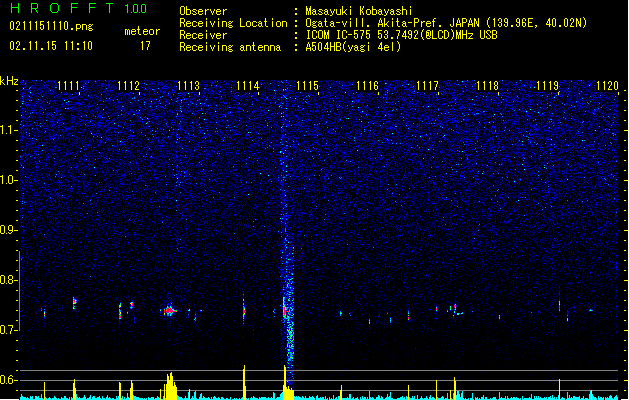Click the 1114 time axis marker
Image resolution: width=629 pixels, height=400 pixels.
pyautogui.click(x=248, y=85)
